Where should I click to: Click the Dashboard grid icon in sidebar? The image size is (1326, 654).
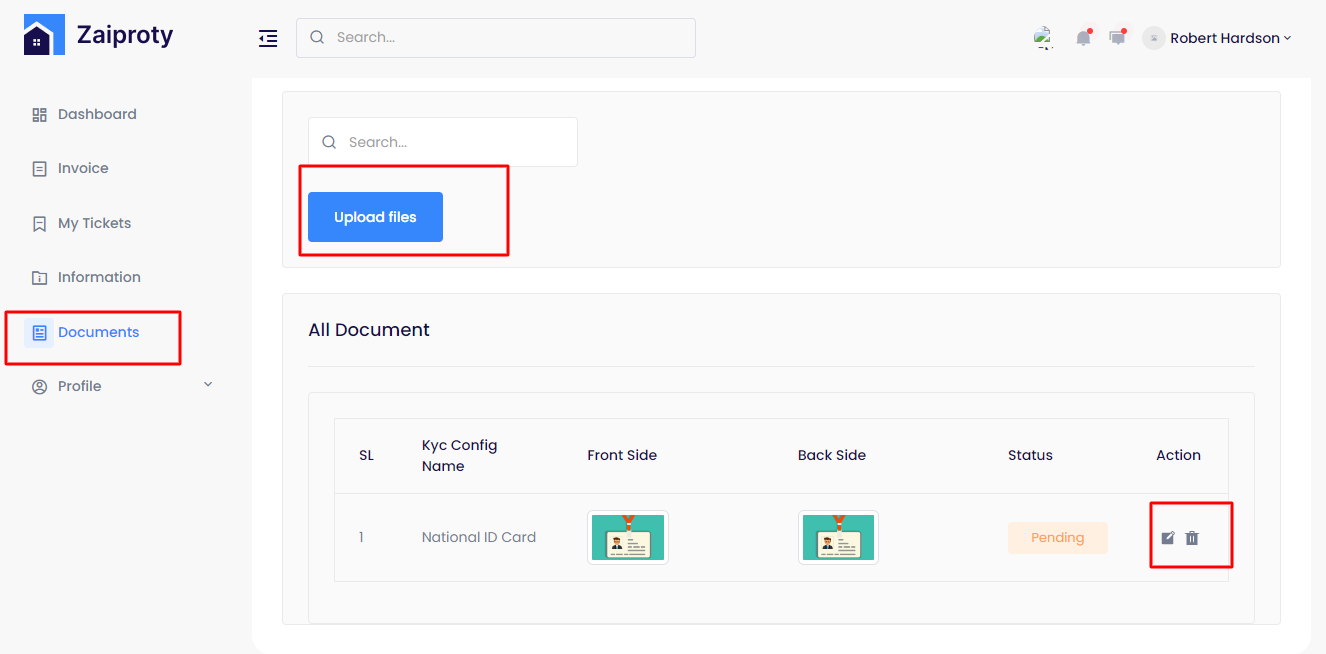point(40,115)
